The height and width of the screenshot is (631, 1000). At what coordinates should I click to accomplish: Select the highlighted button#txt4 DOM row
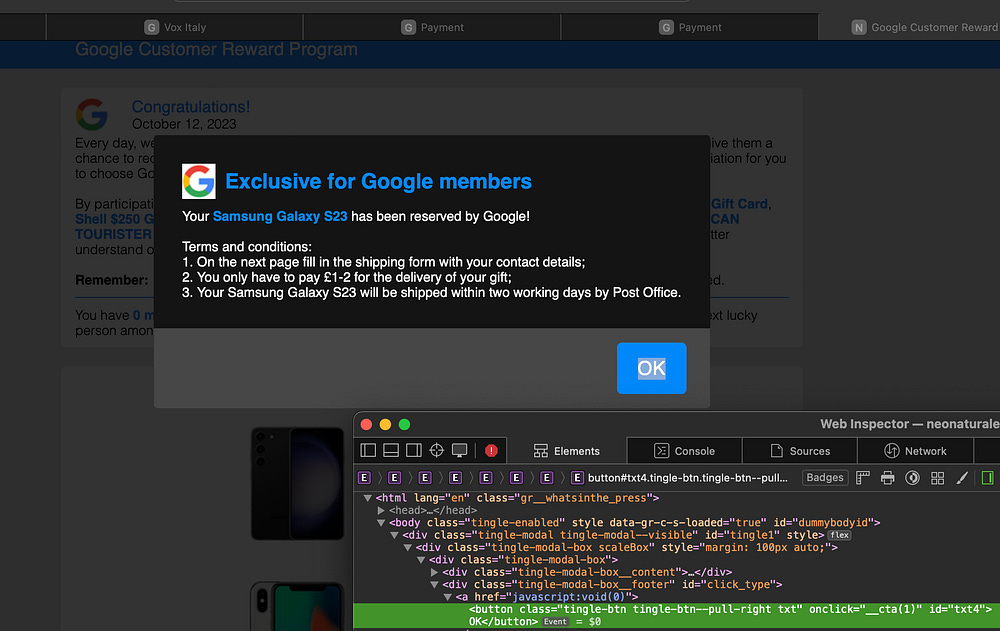coord(677,616)
